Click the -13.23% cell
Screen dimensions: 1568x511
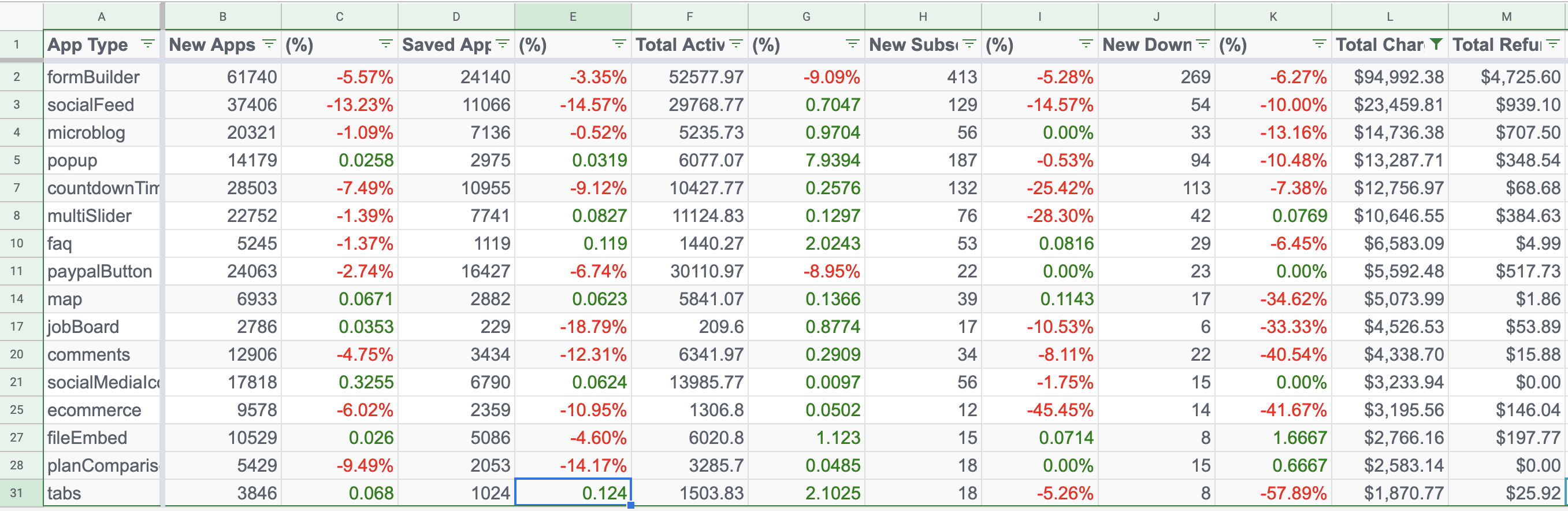coord(340,105)
